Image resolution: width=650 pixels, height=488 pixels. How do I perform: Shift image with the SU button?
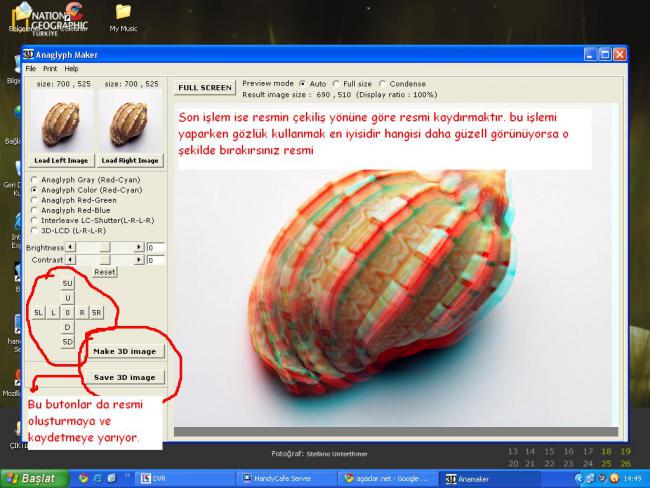point(68,284)
